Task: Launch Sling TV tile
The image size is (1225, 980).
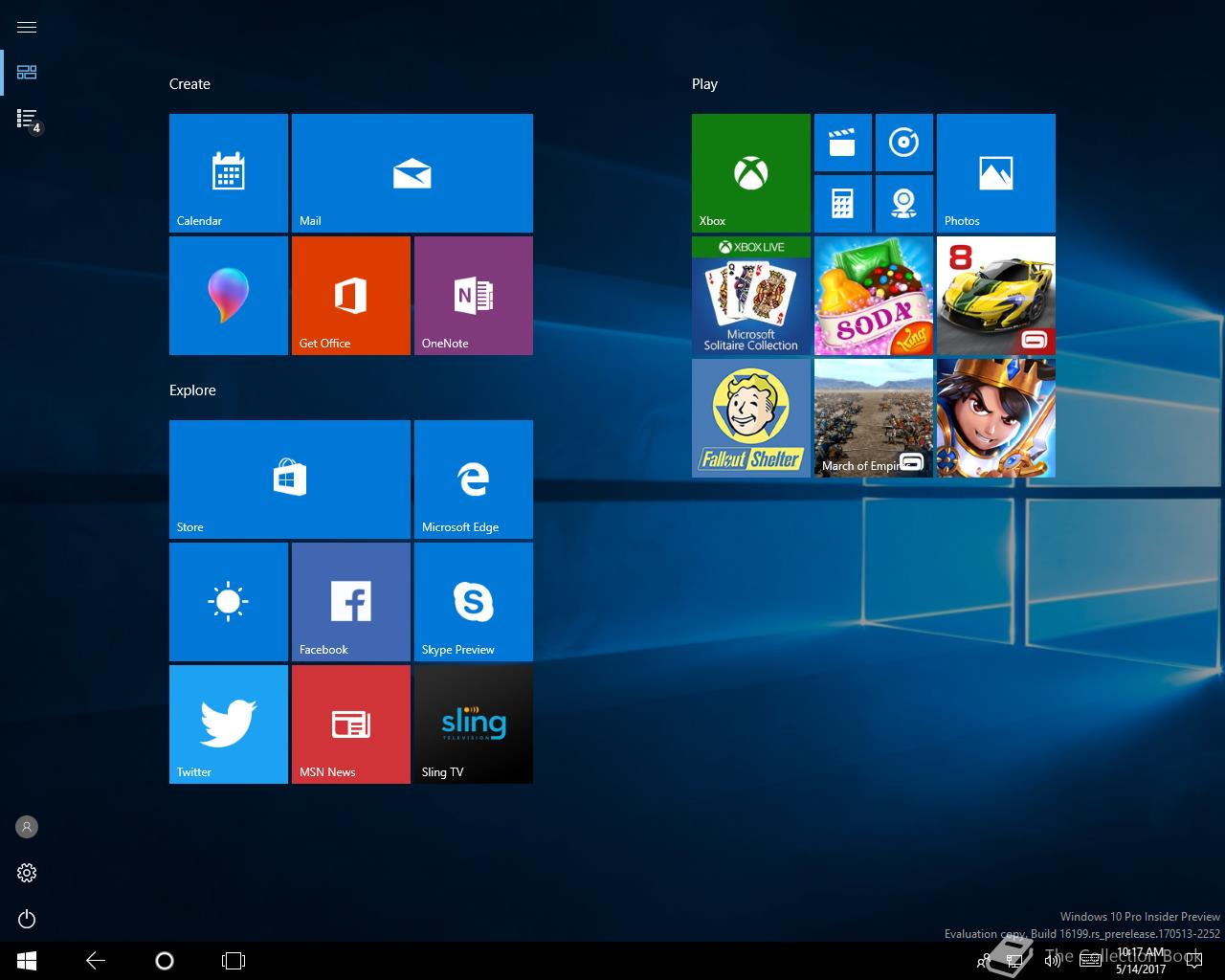Action: 474,724
